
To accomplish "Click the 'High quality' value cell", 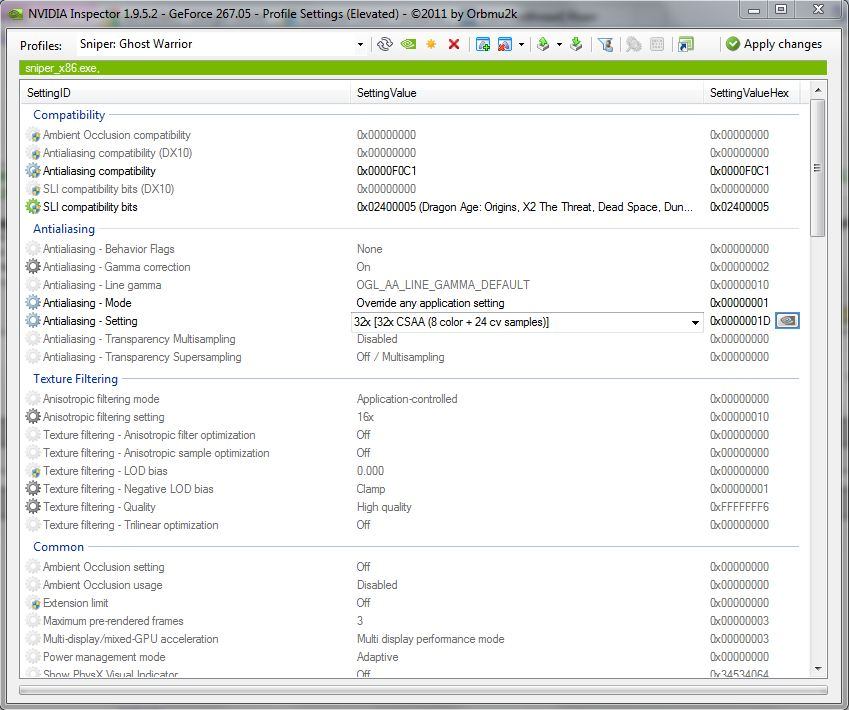I will click(x=384, y=507).
